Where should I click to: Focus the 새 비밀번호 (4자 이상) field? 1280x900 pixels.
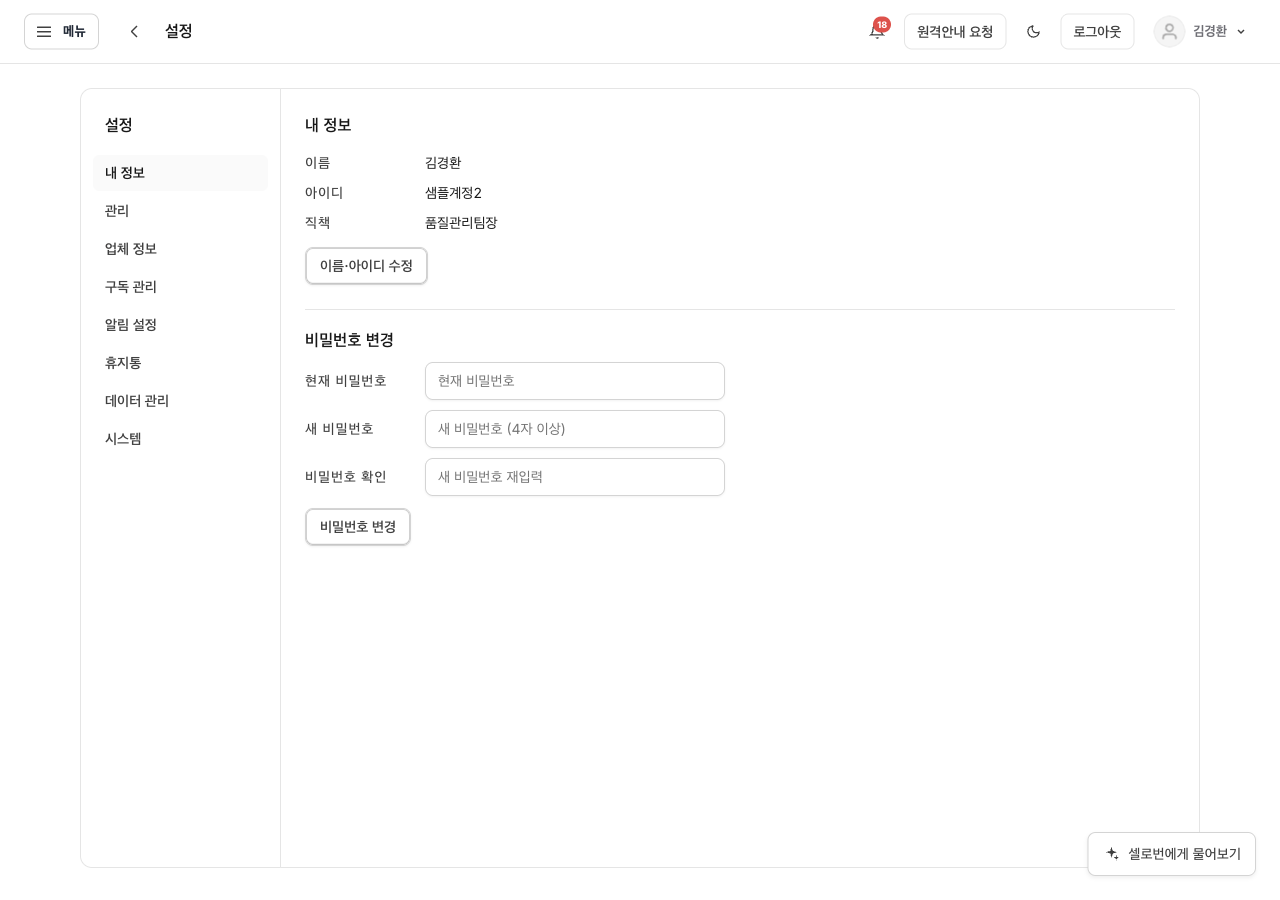(575, 429)
